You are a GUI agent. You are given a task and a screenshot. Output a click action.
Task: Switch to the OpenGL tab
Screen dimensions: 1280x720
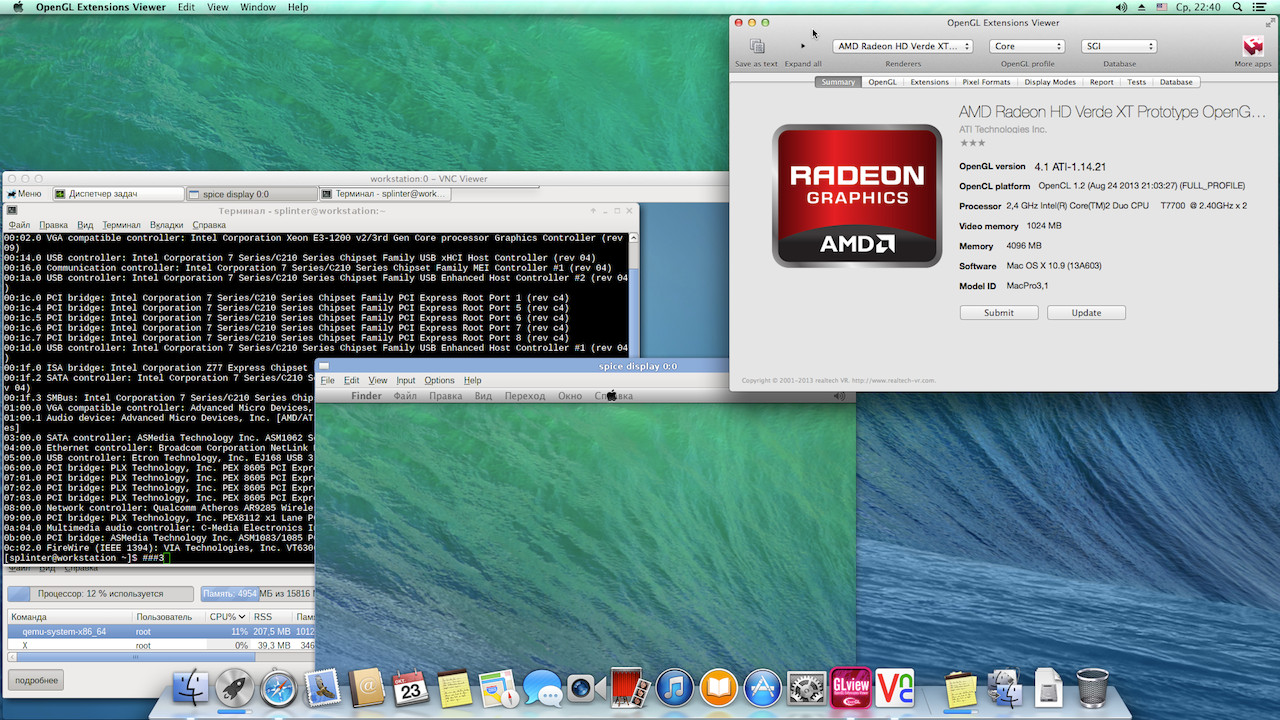(882, 82)
